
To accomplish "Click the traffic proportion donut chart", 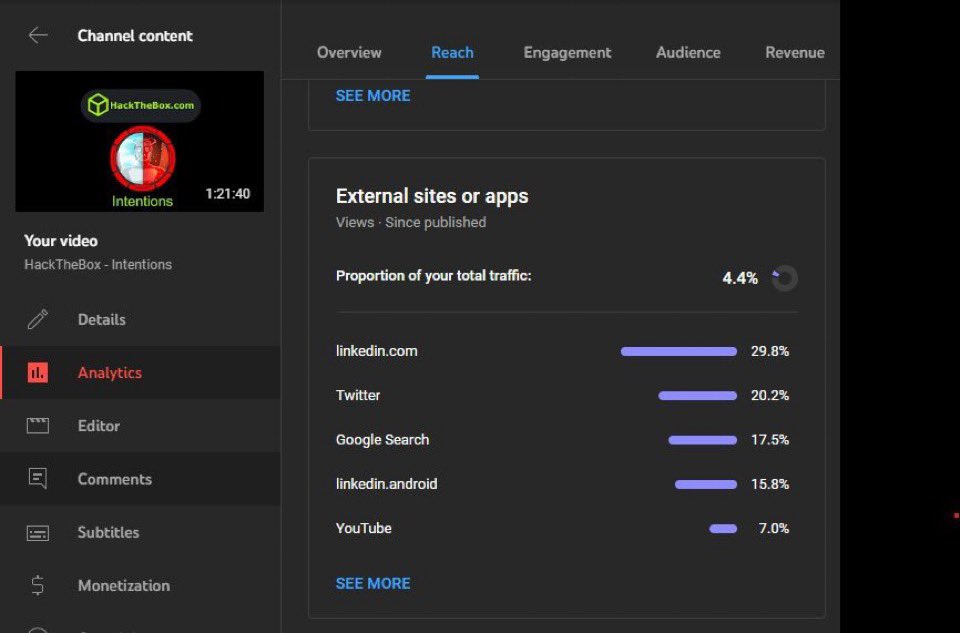I will pos(784,278).
